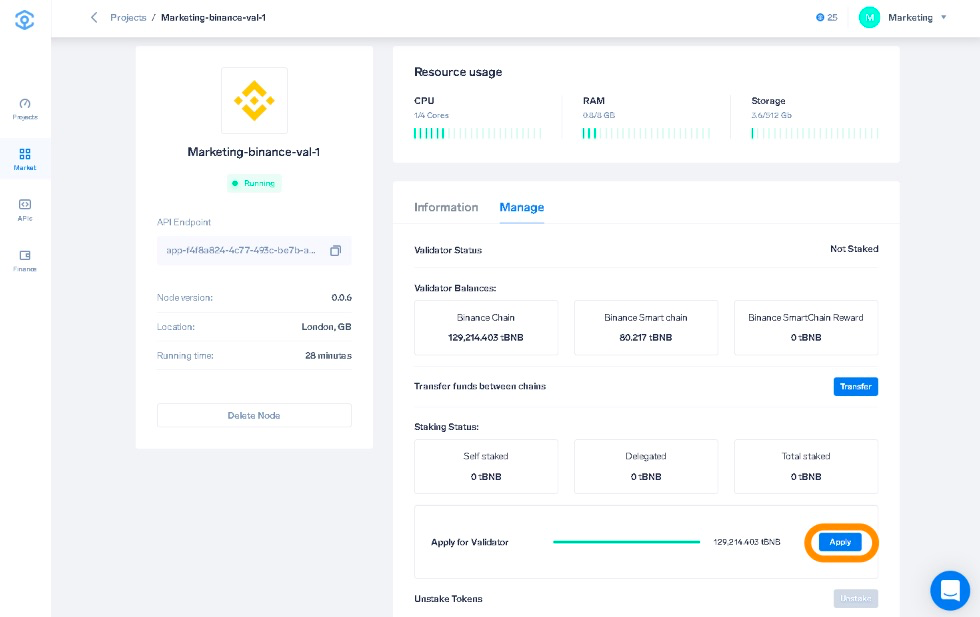Open the chat support bubble

950,590
